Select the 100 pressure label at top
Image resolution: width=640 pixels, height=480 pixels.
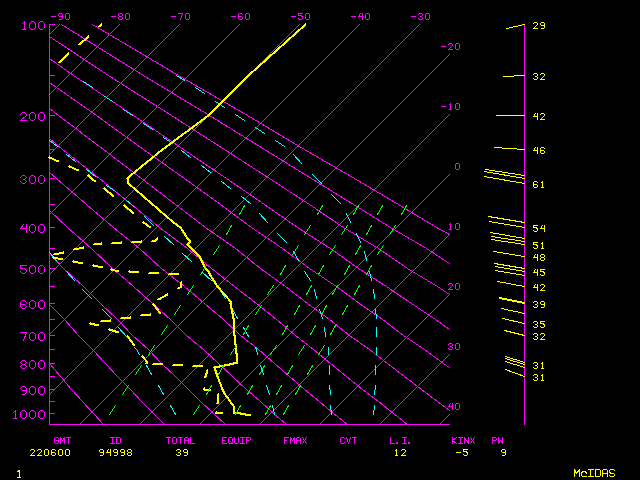coord(33,25)
